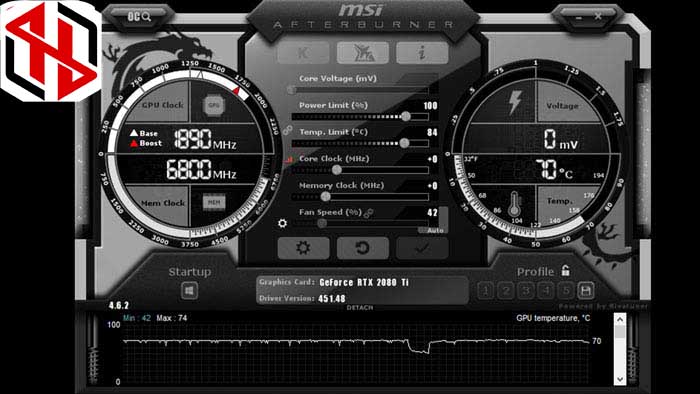Viewport: 700px width, 394px height.
Task: Click the Min : 42 graph value
Action: (137, 318)
